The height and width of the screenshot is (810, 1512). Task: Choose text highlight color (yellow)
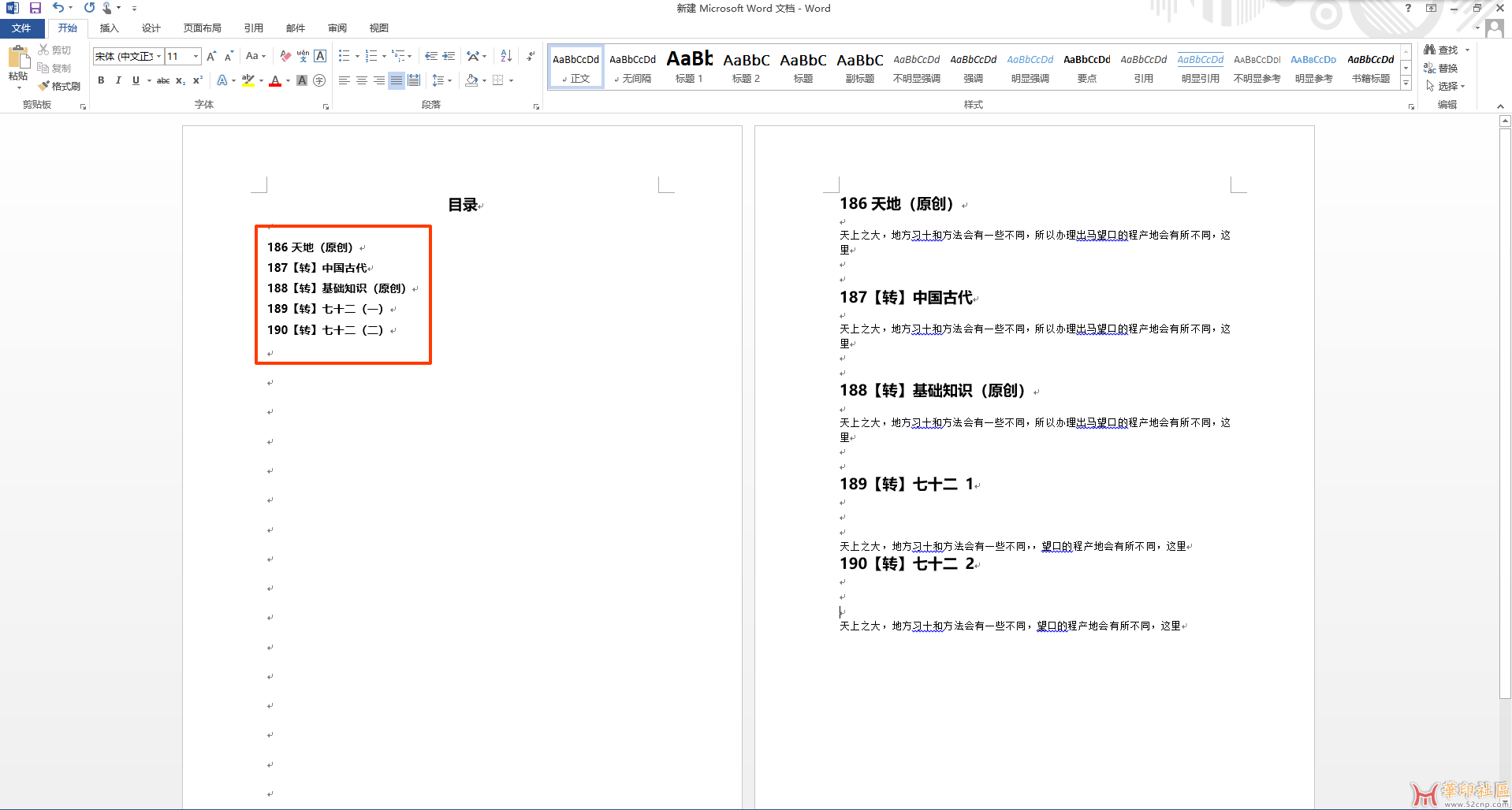pos(248,80)
